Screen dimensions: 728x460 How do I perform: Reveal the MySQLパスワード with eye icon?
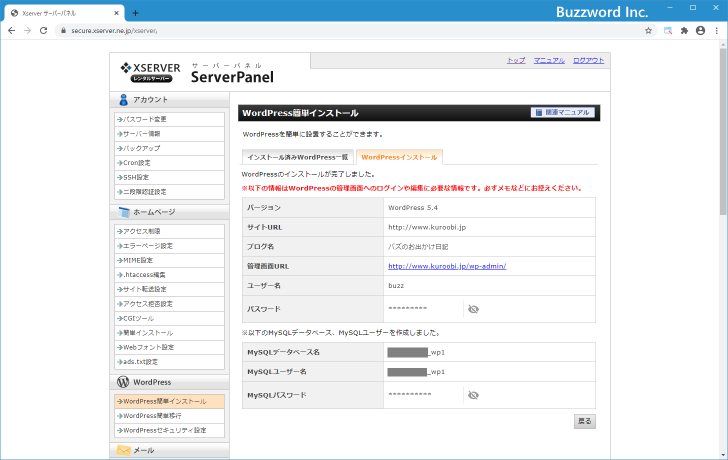[x=473, y=395]
